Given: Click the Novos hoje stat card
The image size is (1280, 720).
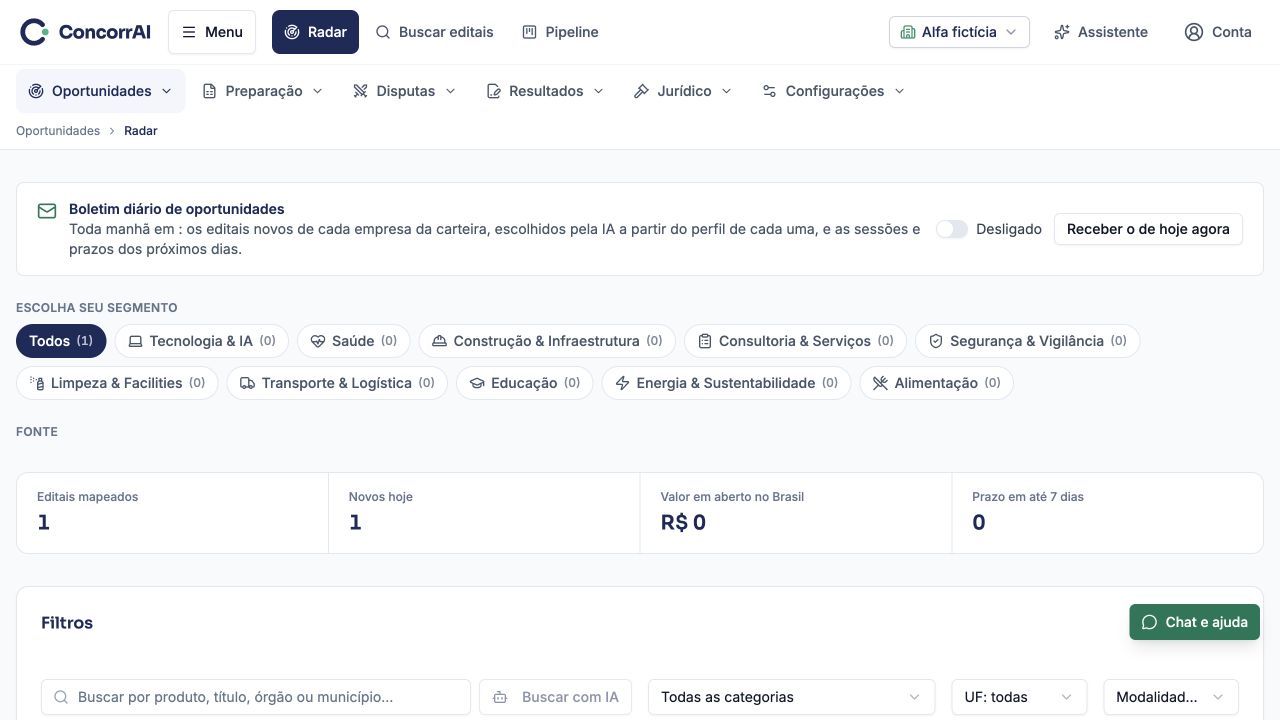Looking at the screenshot, I should [x=484, y=513].
